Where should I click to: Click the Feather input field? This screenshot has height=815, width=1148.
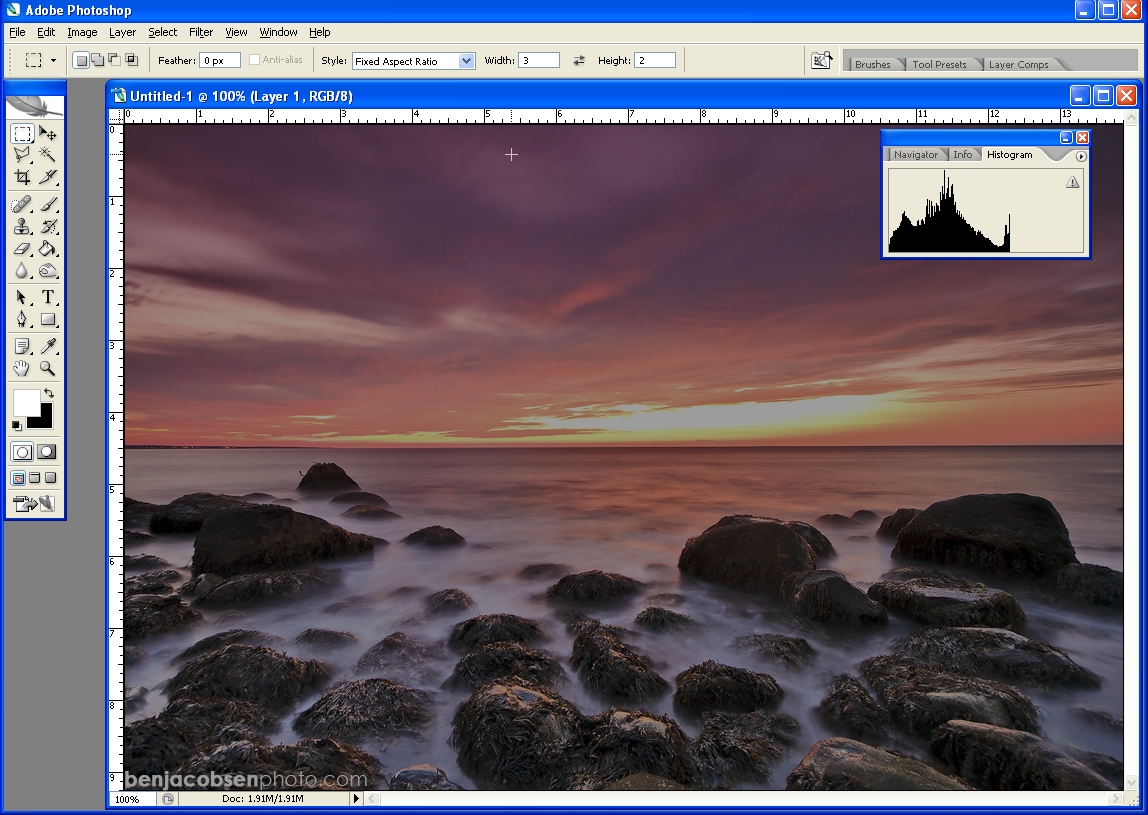[x=219, y=61]
